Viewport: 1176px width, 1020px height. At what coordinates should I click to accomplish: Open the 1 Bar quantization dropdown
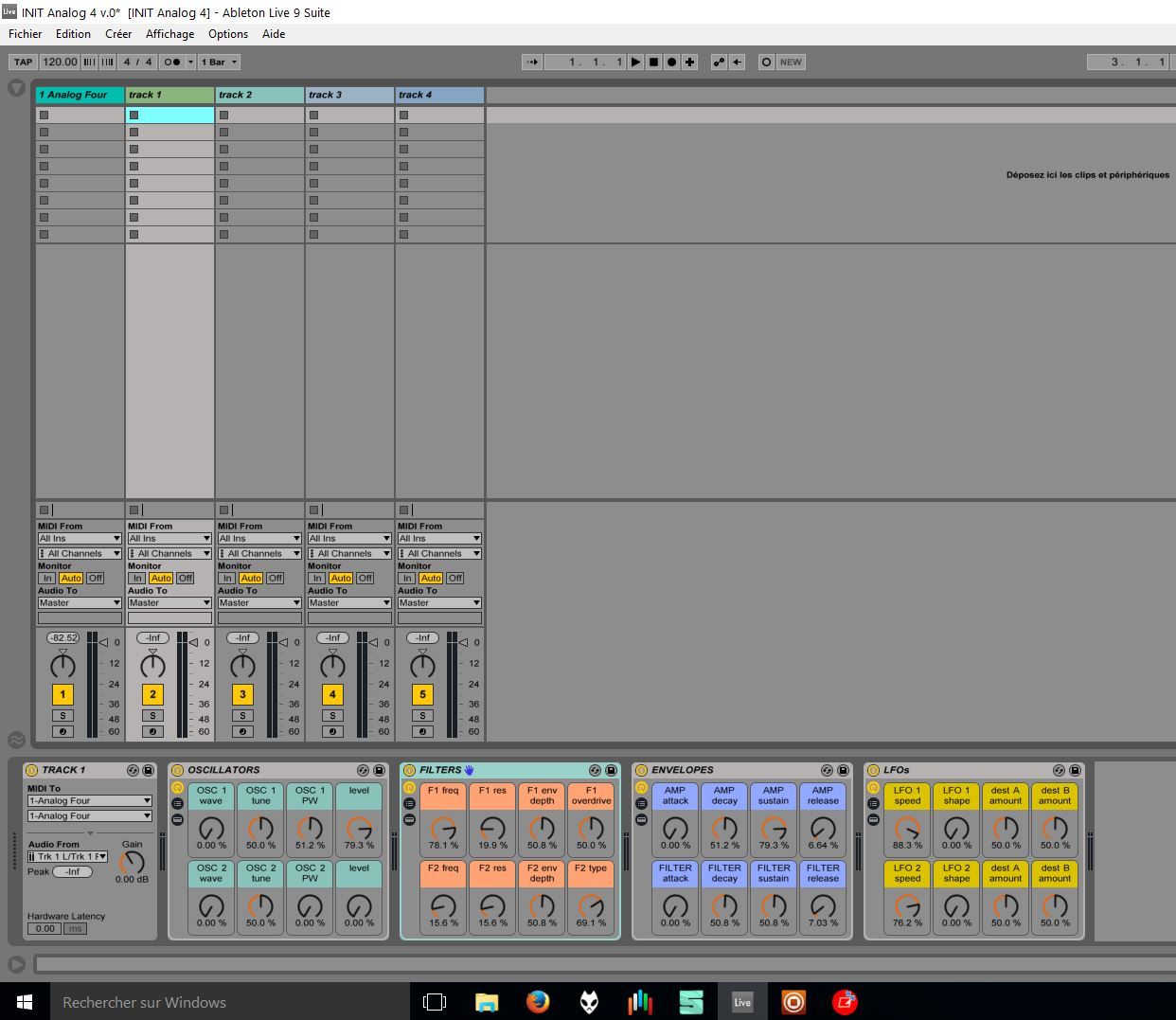[219, 63]
